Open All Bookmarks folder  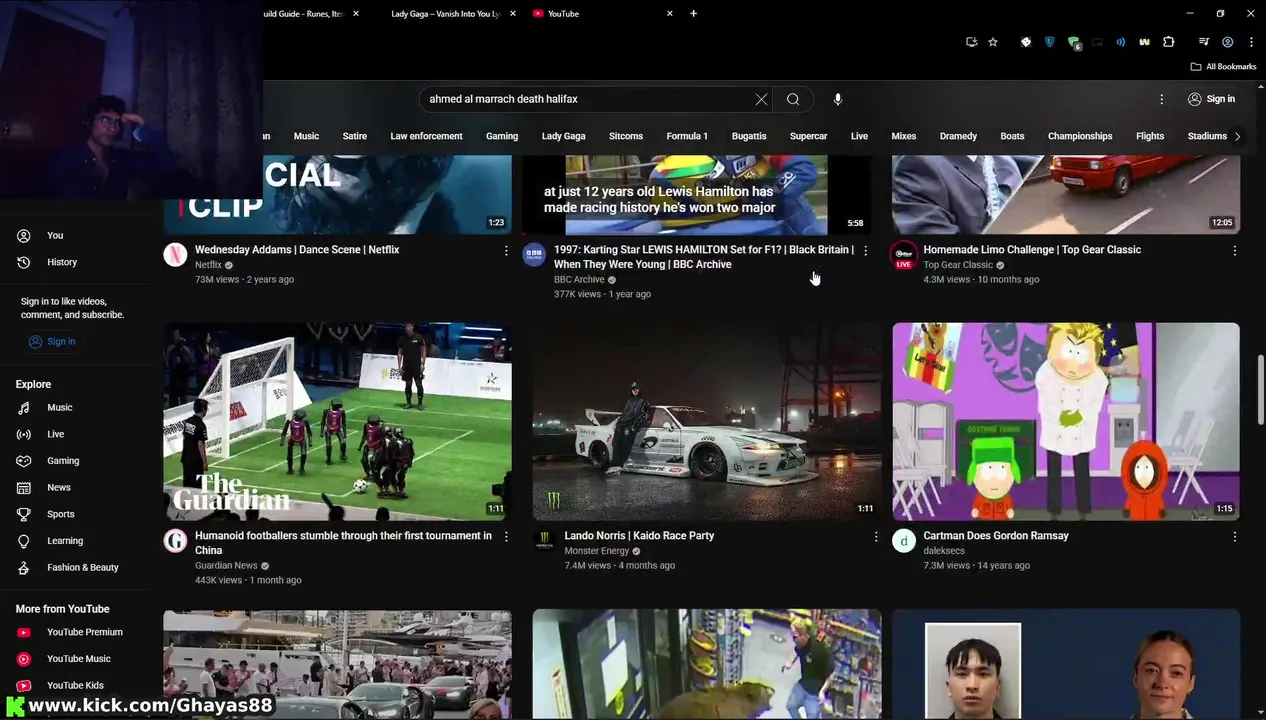(x=1223, y=67)
